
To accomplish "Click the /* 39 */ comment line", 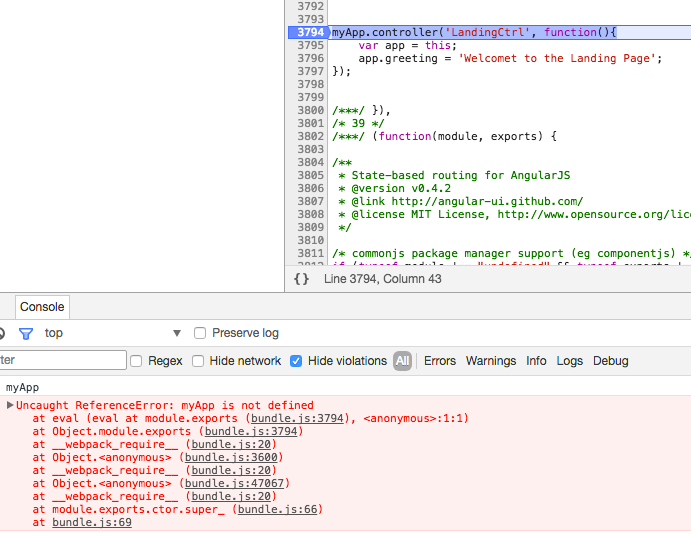I will point(358,123).
